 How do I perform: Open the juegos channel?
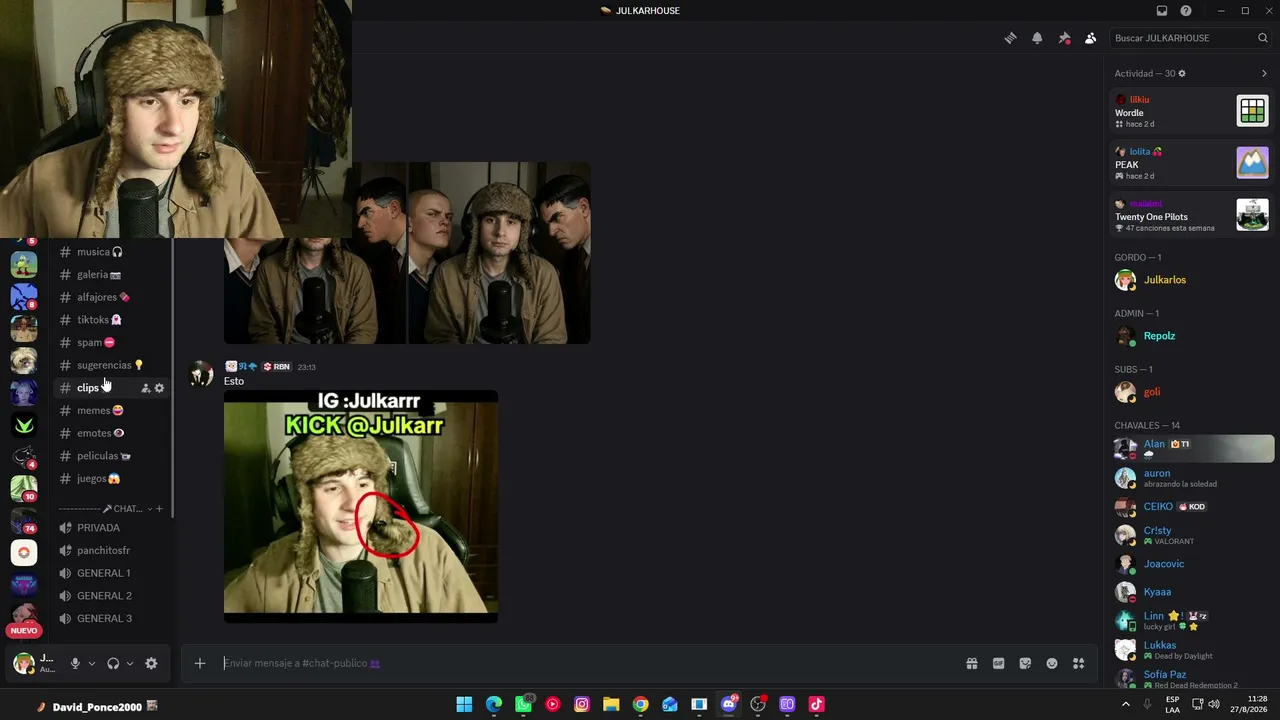point(111,479)
